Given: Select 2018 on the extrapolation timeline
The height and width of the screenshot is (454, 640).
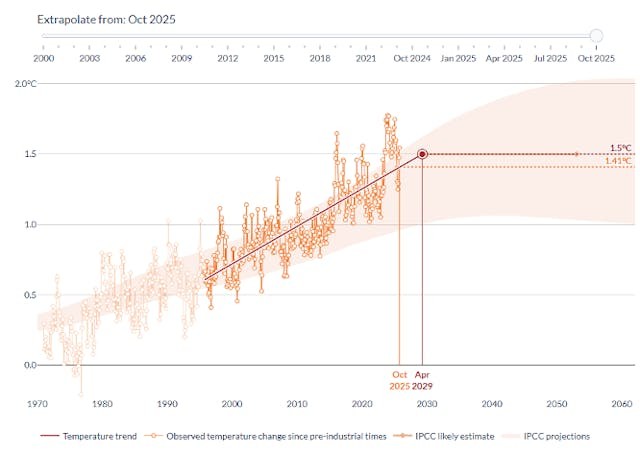Looking at the screenshot, I should click(x=319, y=58).
